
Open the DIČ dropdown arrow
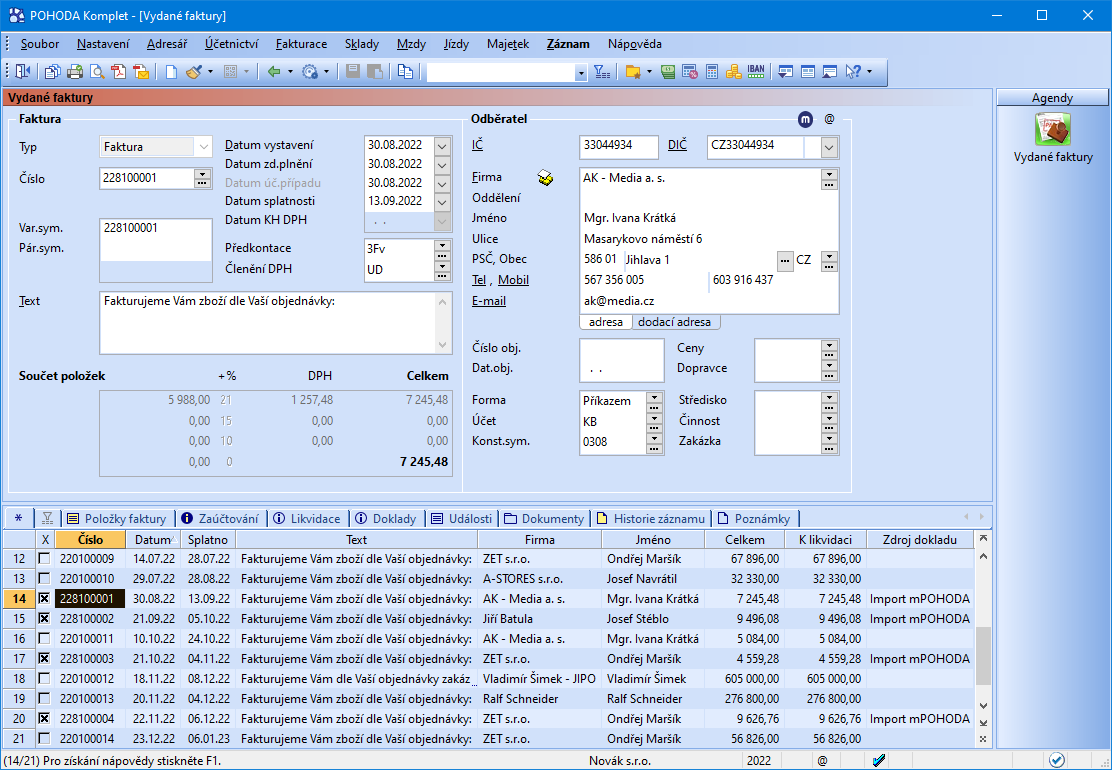[x=829, y=147]
